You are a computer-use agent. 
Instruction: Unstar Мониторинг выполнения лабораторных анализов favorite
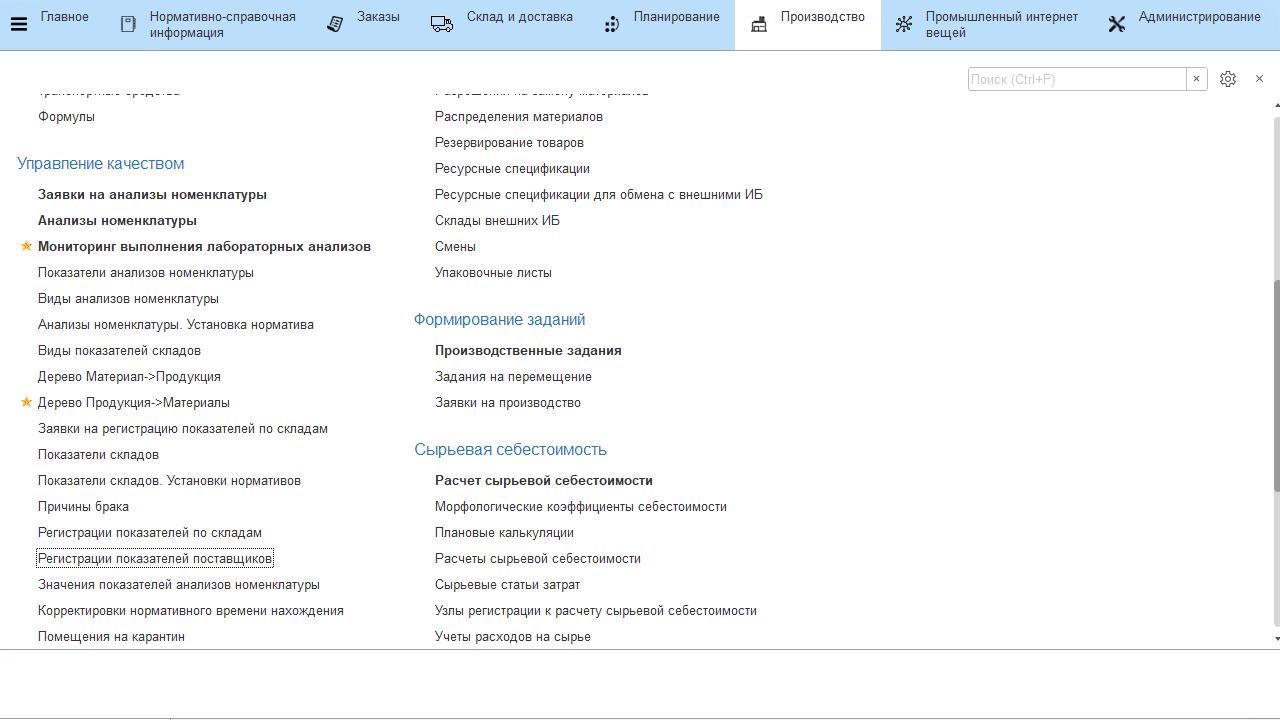pyautogui.click(x=27, y=246)
